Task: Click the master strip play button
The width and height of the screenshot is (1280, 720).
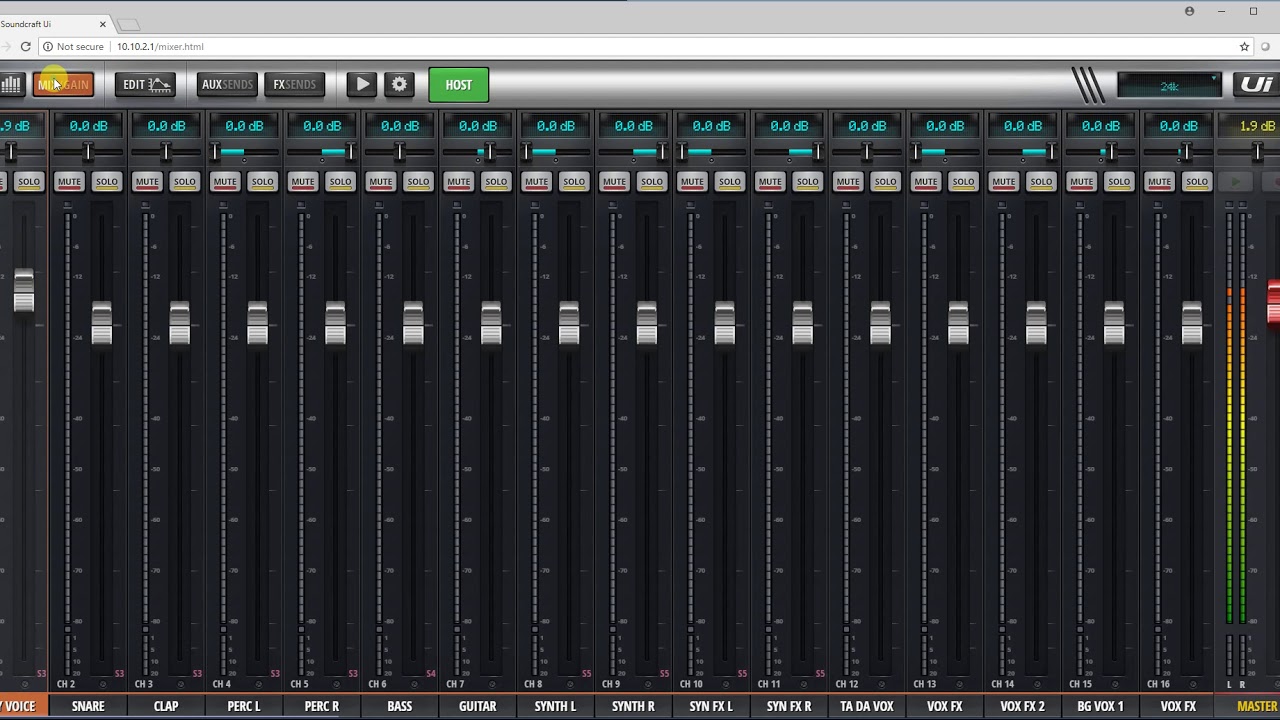Action: (x=1236, y=182)
